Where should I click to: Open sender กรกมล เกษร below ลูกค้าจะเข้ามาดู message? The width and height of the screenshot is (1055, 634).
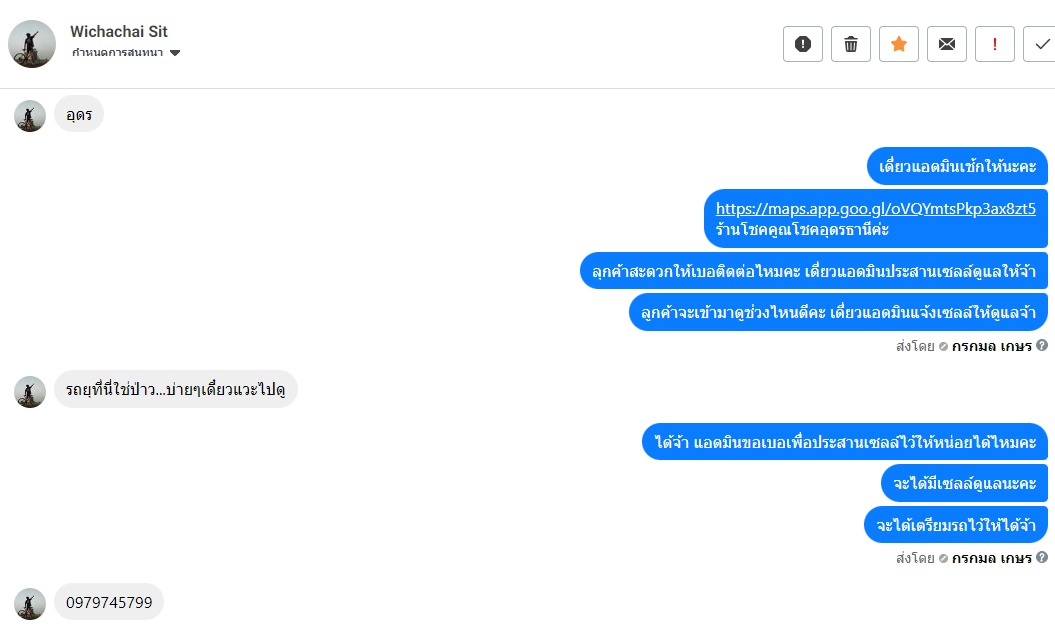[991, 346]
